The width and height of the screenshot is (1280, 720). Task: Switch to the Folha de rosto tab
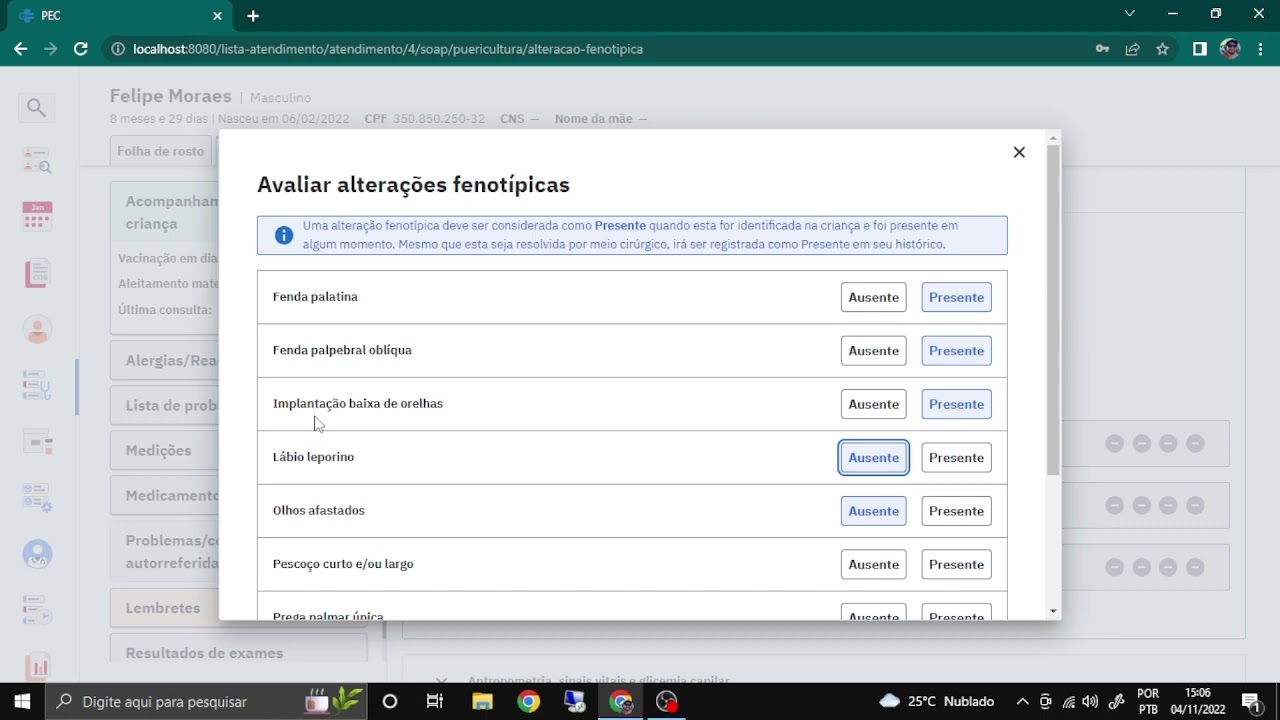click(x=160, y=151)
